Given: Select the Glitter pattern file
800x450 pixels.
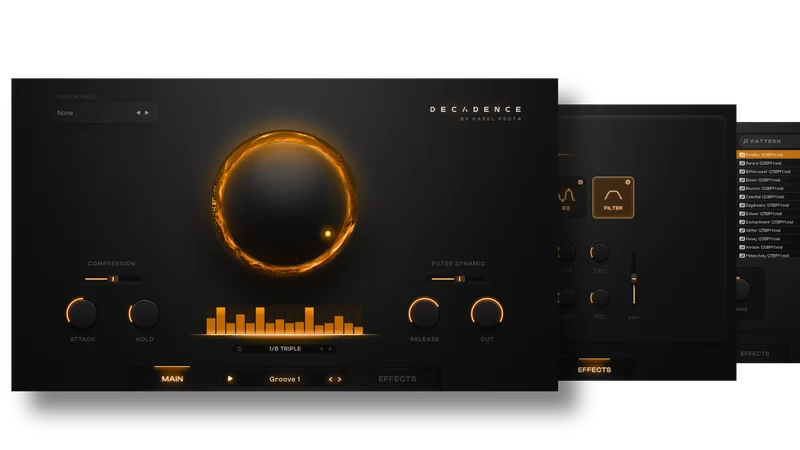Looking at the screenshot, I should (x=768, y=231).
